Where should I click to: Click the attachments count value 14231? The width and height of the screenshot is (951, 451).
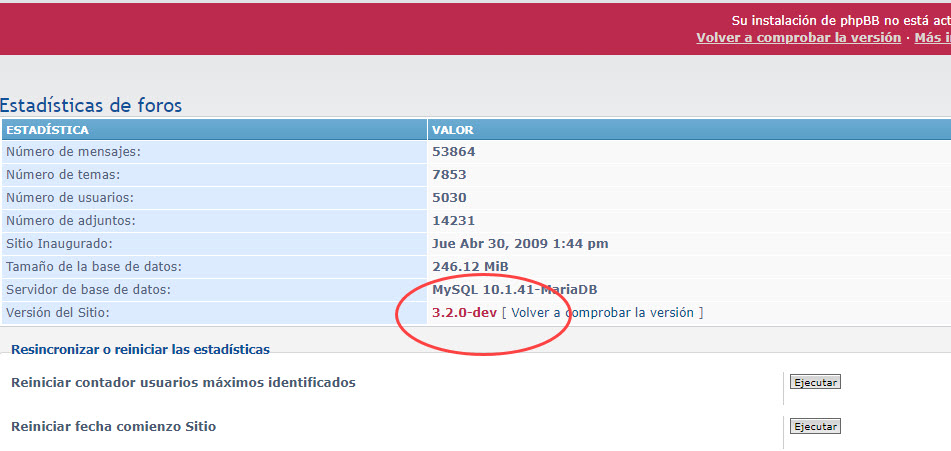(x=453, y=221)
